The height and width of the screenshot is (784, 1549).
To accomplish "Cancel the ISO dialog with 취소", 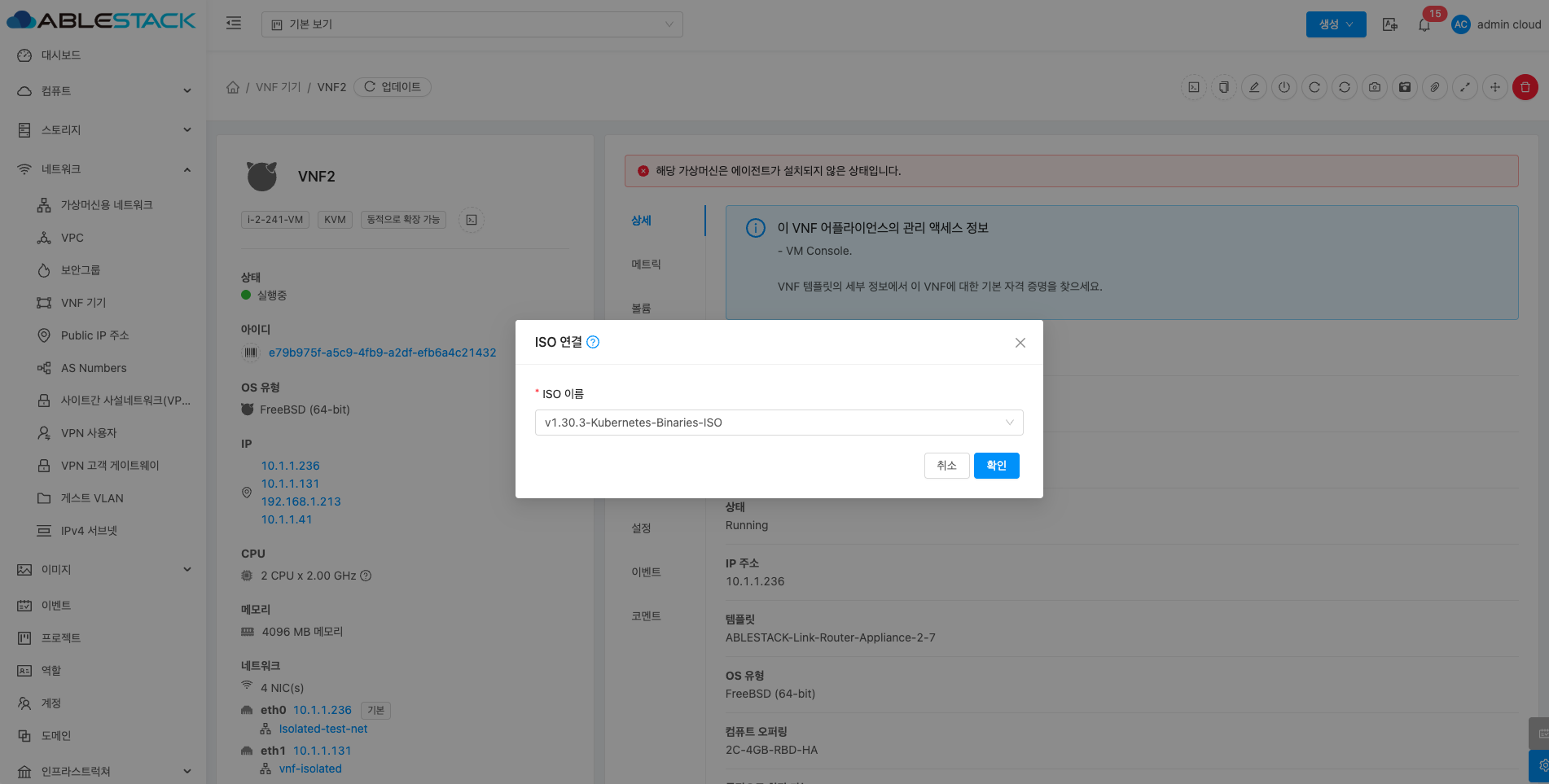I will click(946, 466).
